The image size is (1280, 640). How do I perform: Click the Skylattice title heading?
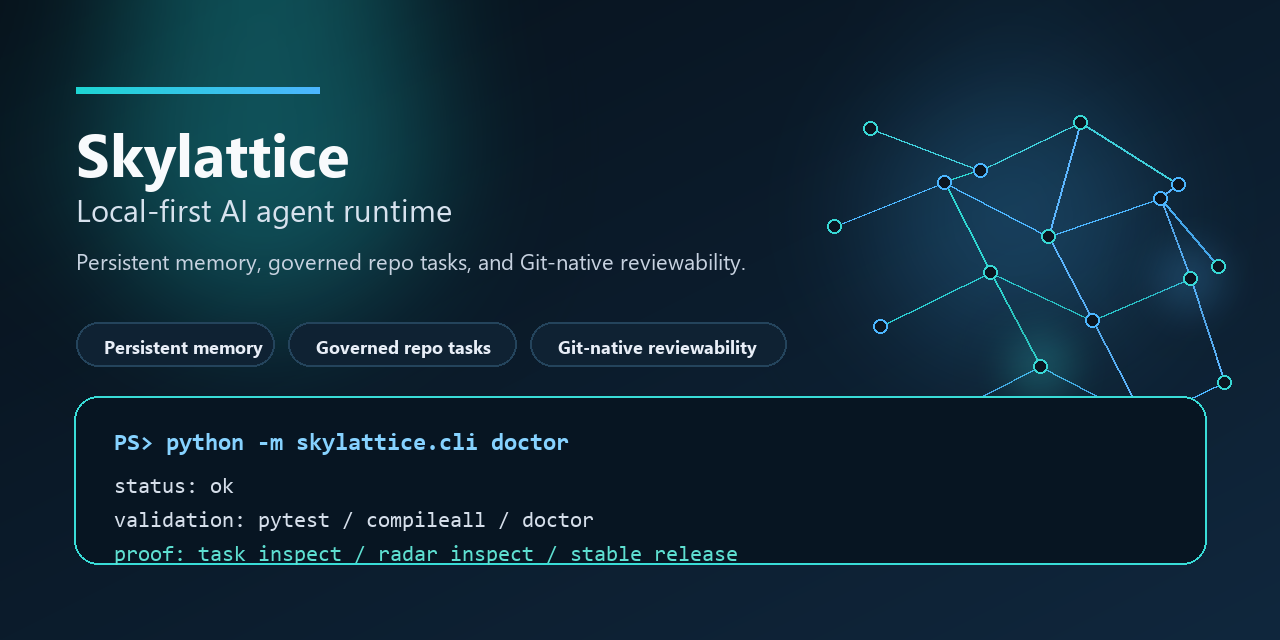coord(212,156)
